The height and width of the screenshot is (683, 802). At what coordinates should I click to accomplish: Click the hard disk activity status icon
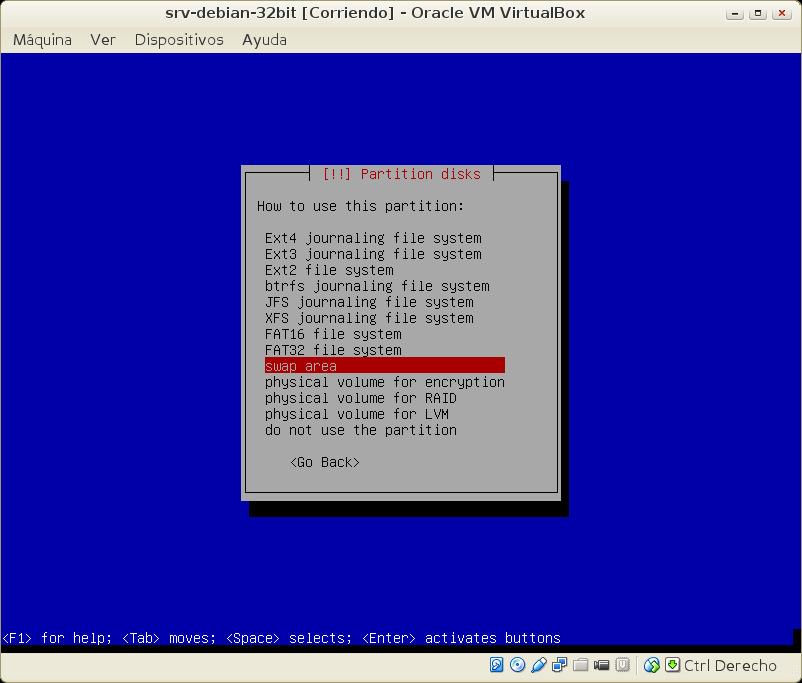[496, 665]
